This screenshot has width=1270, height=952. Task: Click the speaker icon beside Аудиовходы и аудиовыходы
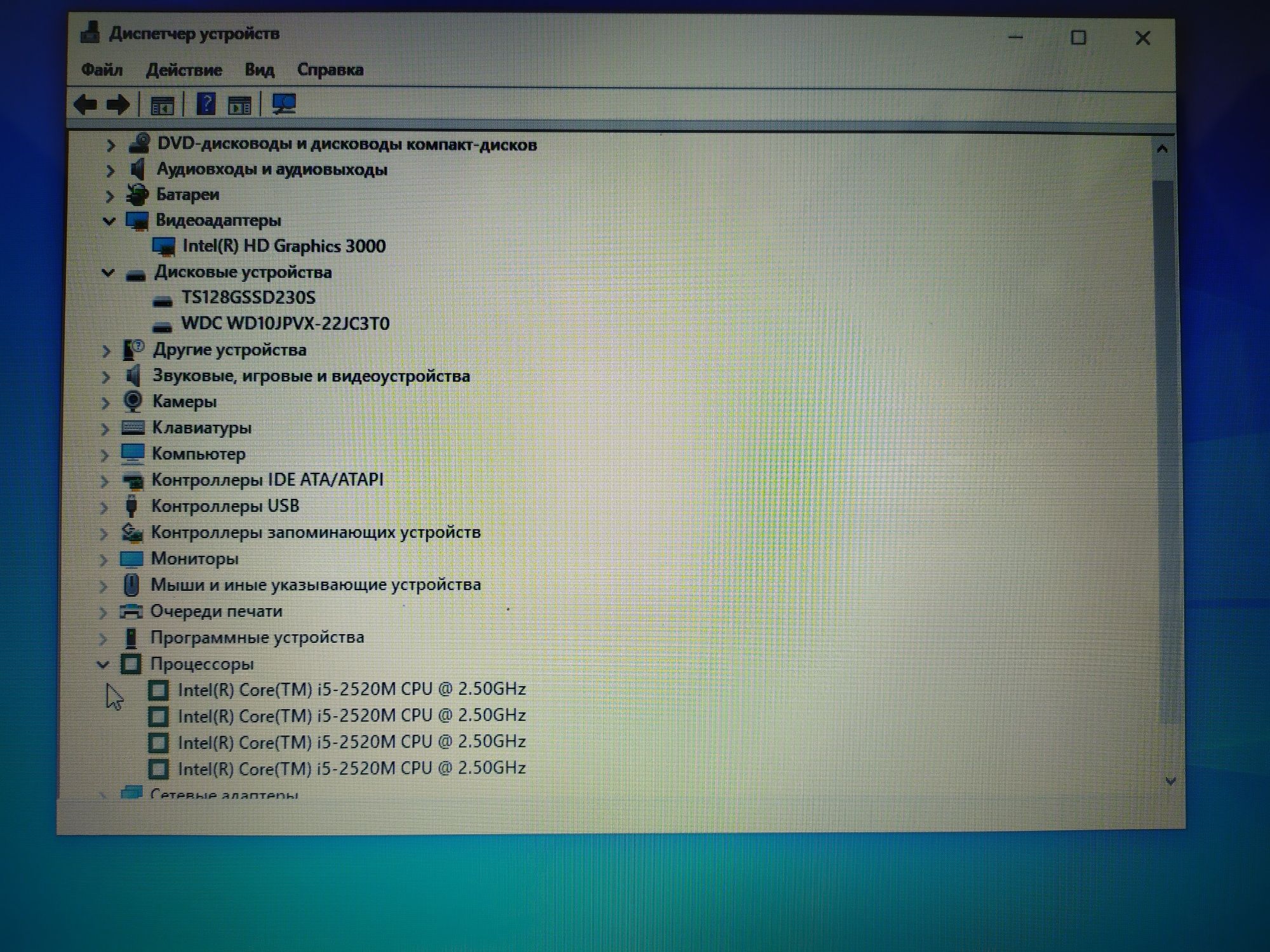(x=137, y=169)
